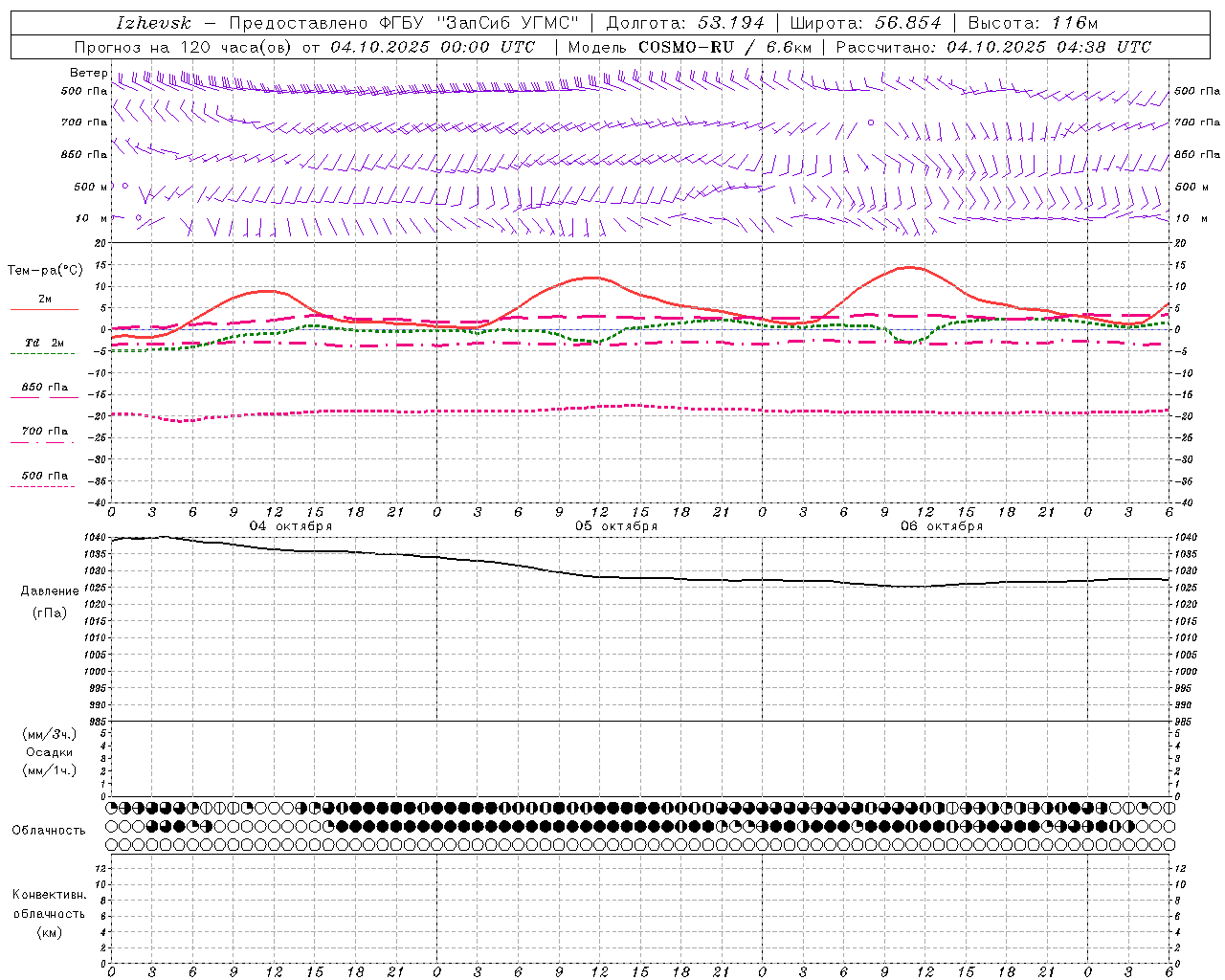Click the solid red "2м" legend line
This screenshot has height=980, width=1225.
44,310
